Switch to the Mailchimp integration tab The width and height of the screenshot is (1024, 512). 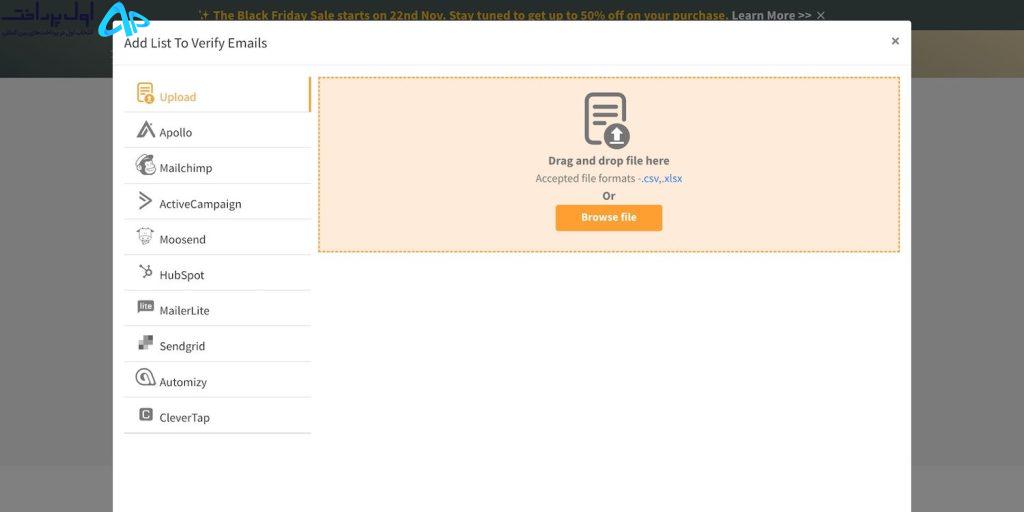(x=217, y=166)
